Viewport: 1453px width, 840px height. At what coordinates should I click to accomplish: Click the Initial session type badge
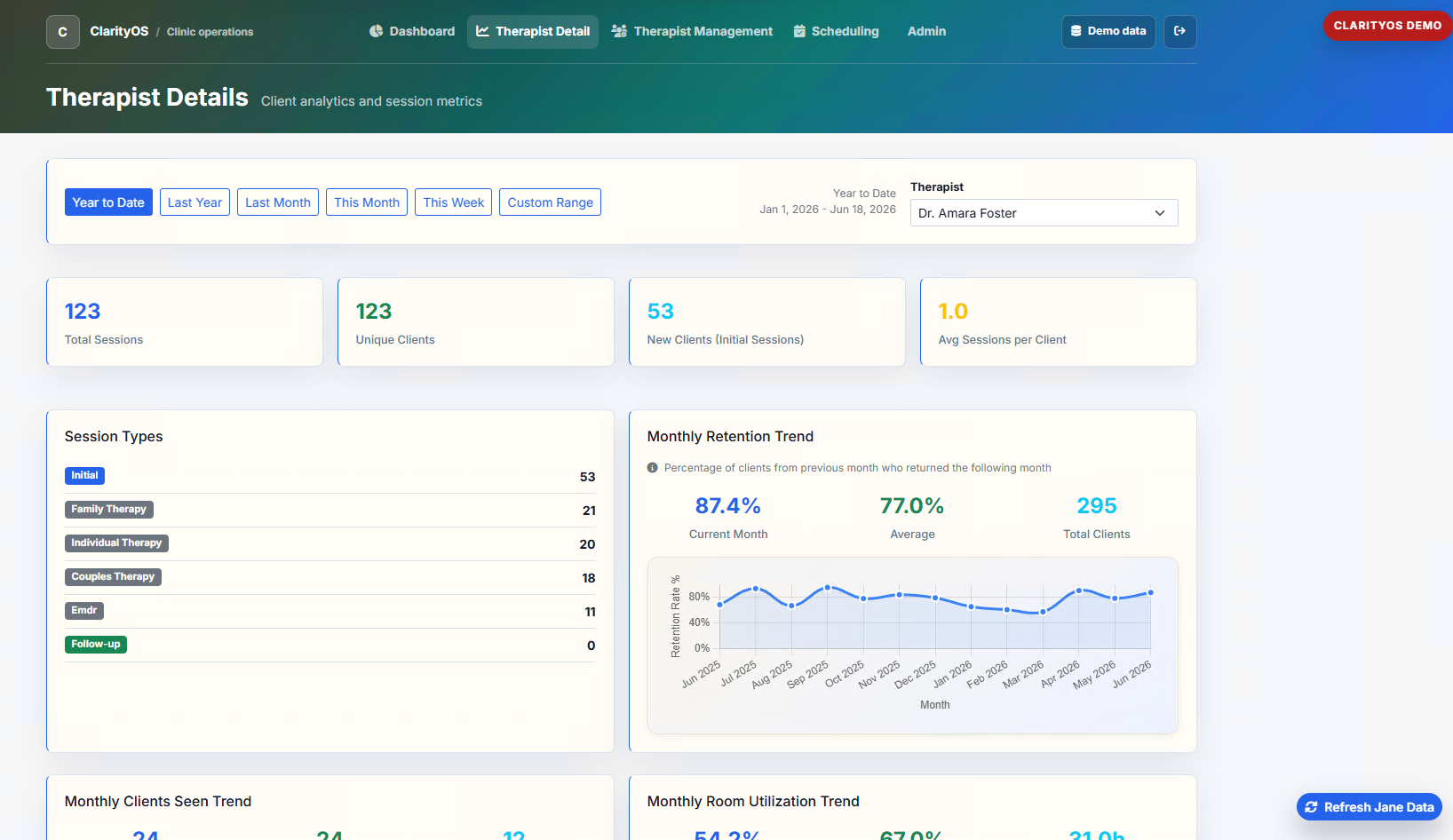[84, 476]
